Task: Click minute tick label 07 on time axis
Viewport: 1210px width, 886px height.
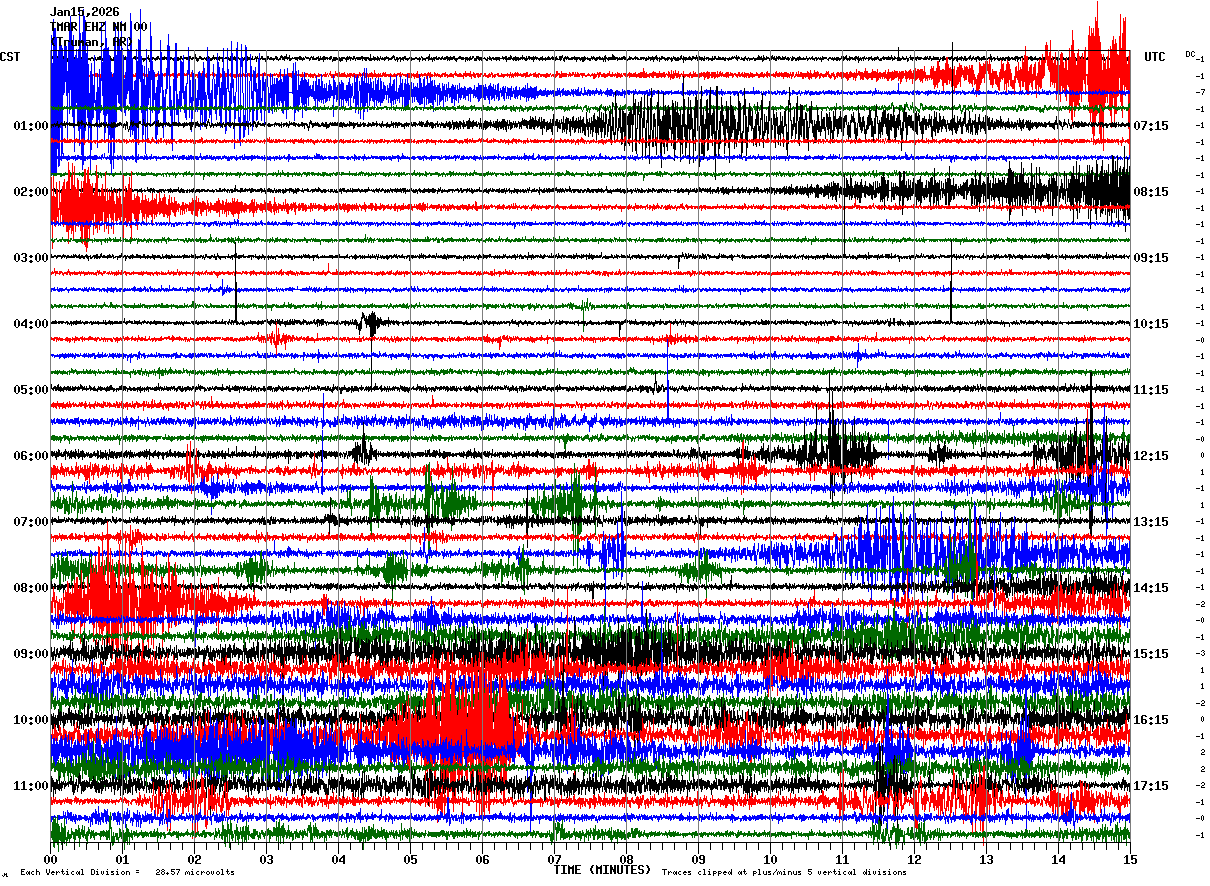Action: click(x=555, y=859)
